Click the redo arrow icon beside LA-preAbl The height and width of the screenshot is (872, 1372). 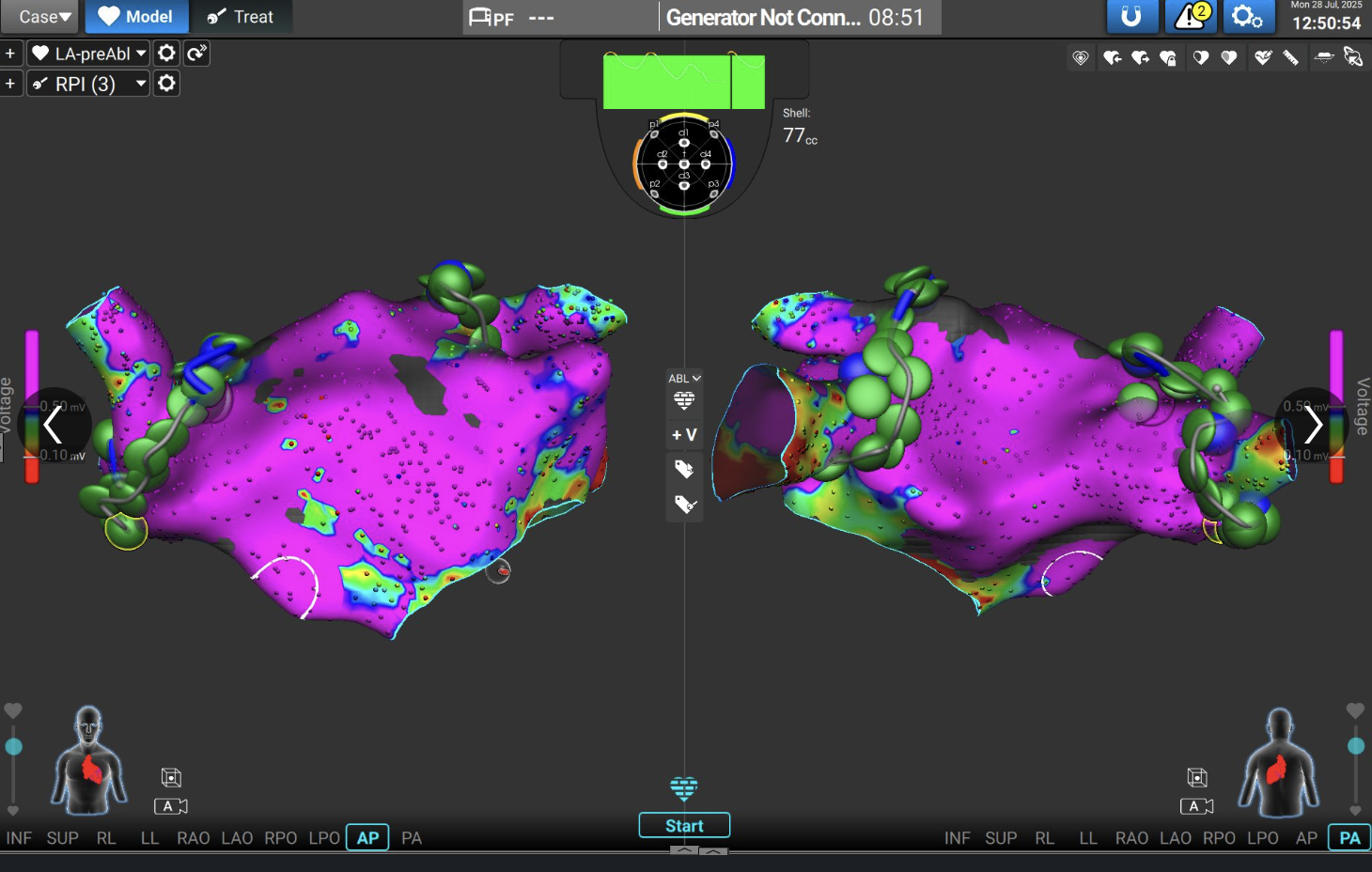point(196,54)
